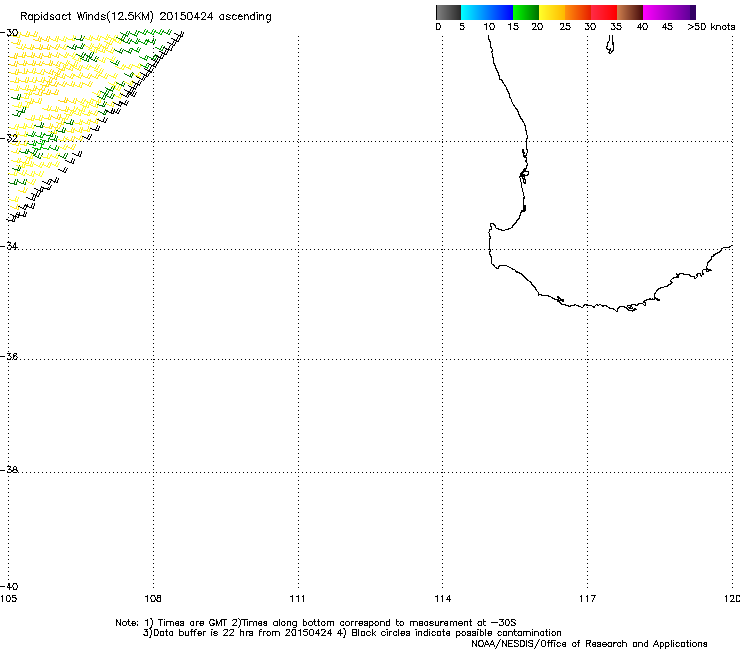This screenshot has height=650, width=740.
Task: Click the cyan-blue 5-15 knots color band
Action: coord(487,12)
